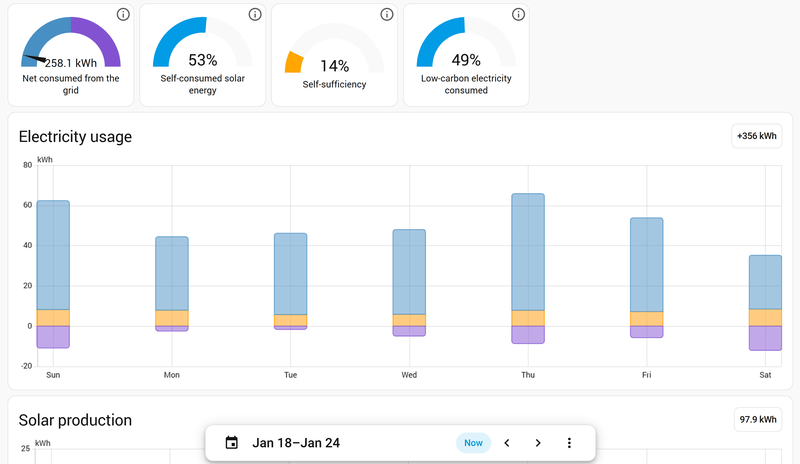This screenshot has height=464, width=800.
Task: Click Thursday's blue grid consumption bar
Action: click(x=528, y=252)
